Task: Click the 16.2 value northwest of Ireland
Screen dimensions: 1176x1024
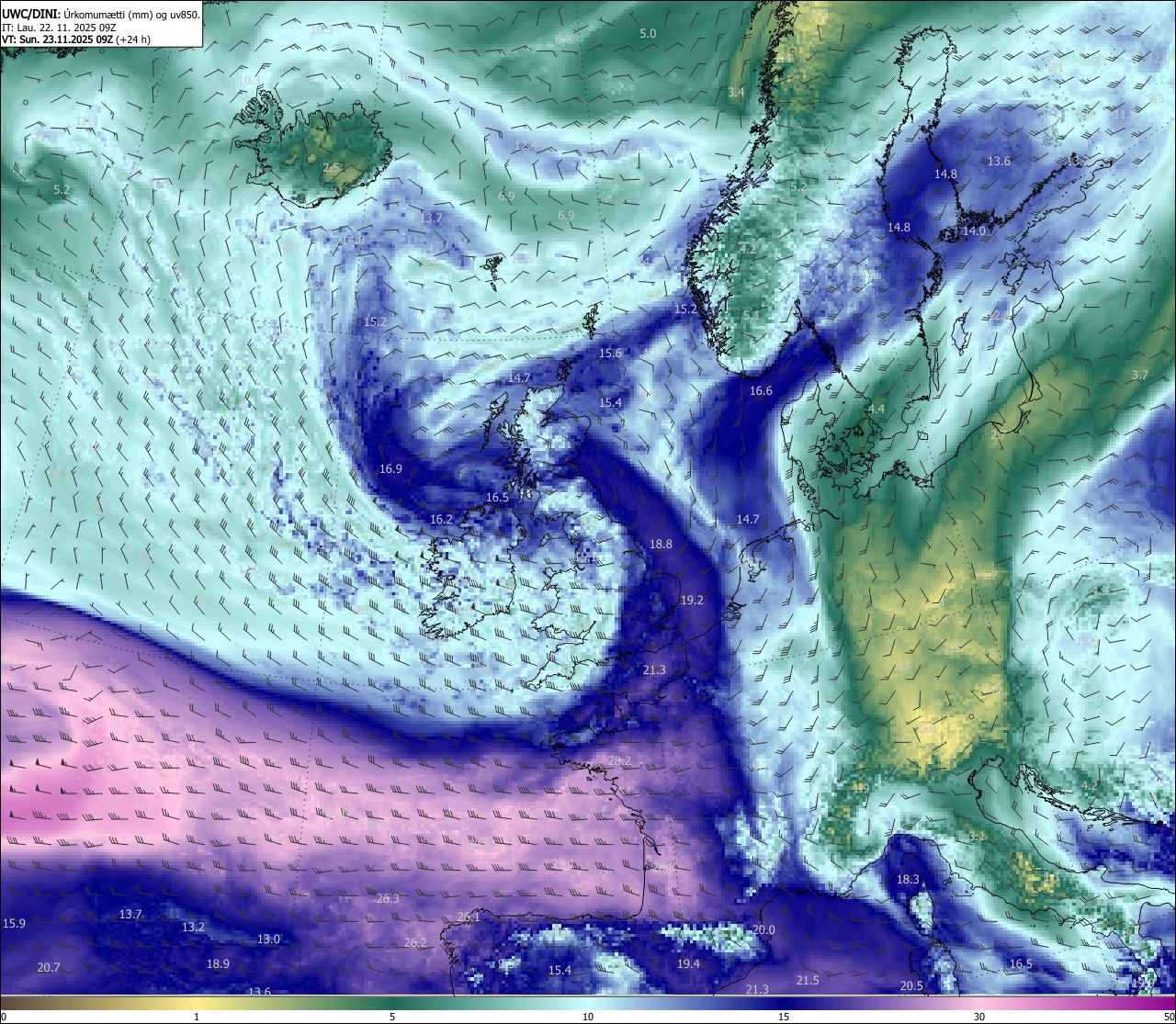Action: [441, 519]
